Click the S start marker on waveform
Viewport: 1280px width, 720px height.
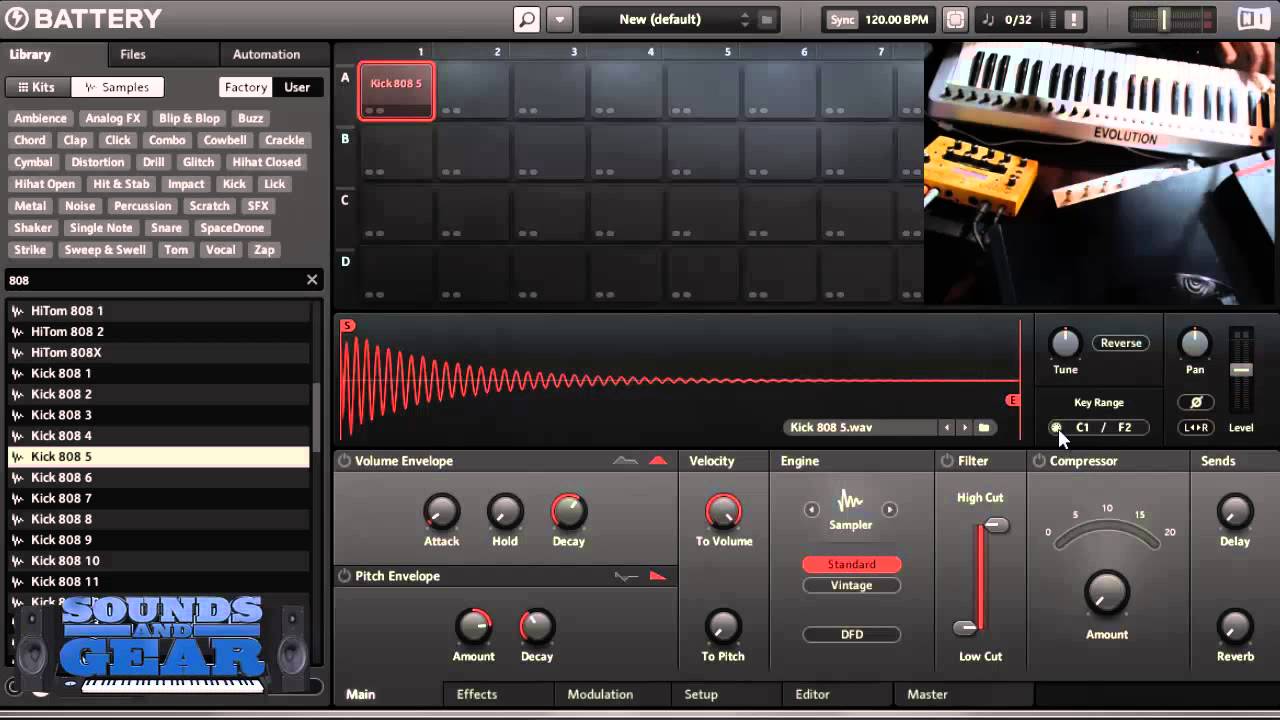click(x=347, y=325)
